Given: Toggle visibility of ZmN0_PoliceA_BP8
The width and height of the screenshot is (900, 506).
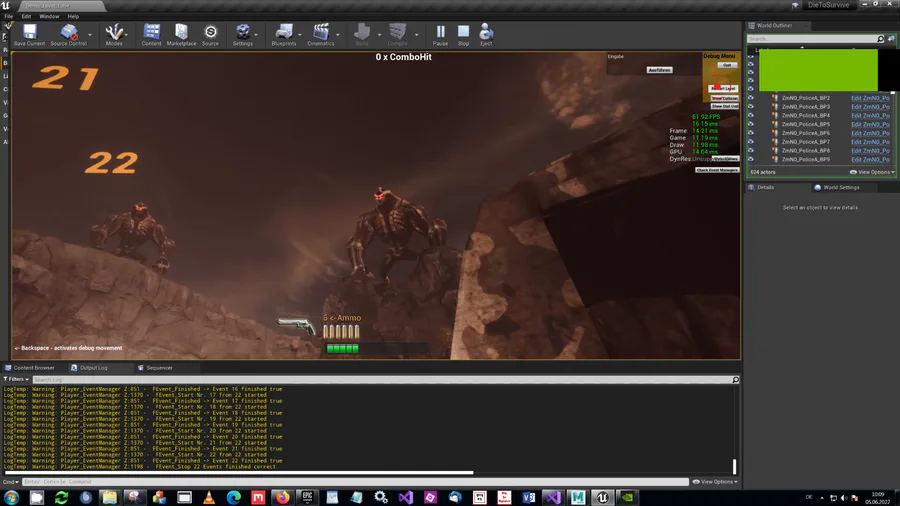Looking at the screenshot, I should 751,150.
